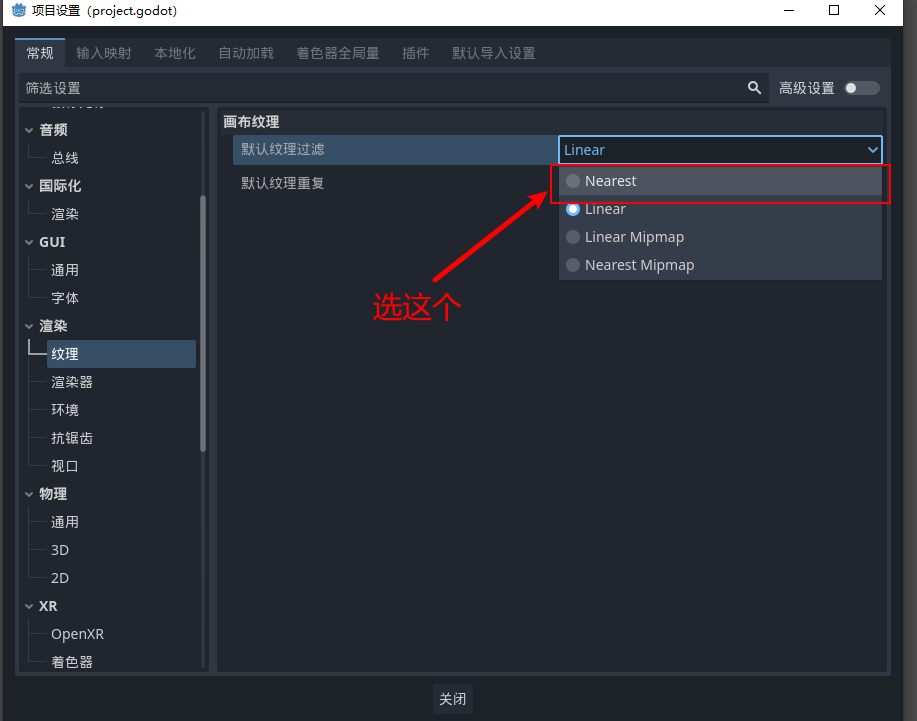Open the 默认纹理过滤 dropdown
Screen dimensions: 917x721
720,150
